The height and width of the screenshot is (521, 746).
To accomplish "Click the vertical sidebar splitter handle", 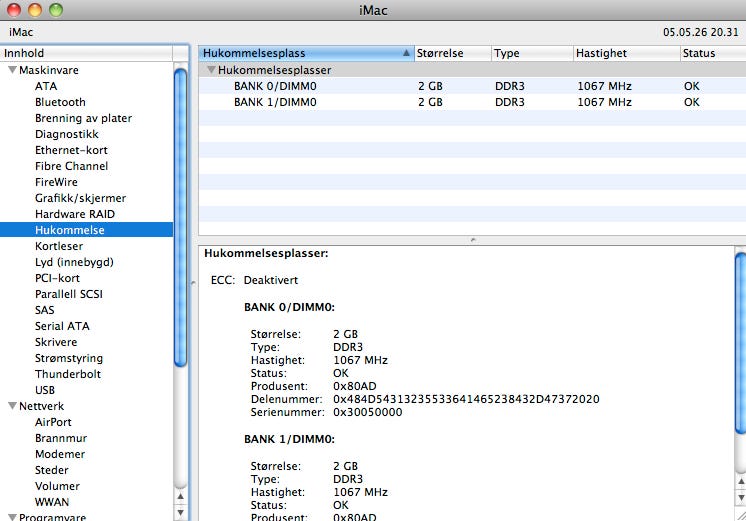I will pyautogui.click(x=193, y=283).
